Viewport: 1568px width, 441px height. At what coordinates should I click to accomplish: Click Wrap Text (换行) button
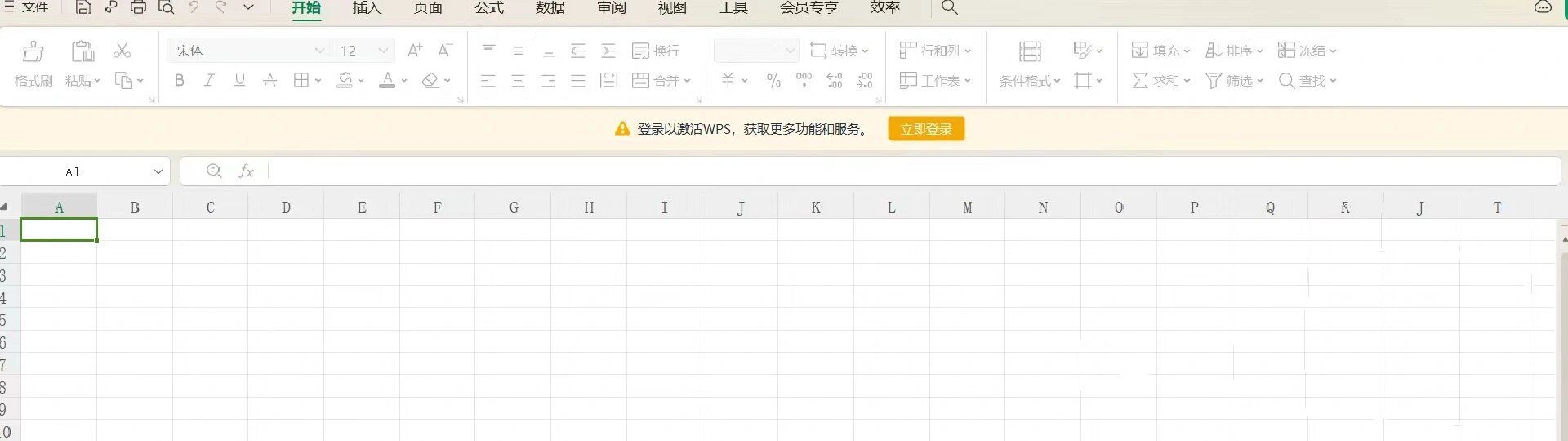[x=656, y=51]
